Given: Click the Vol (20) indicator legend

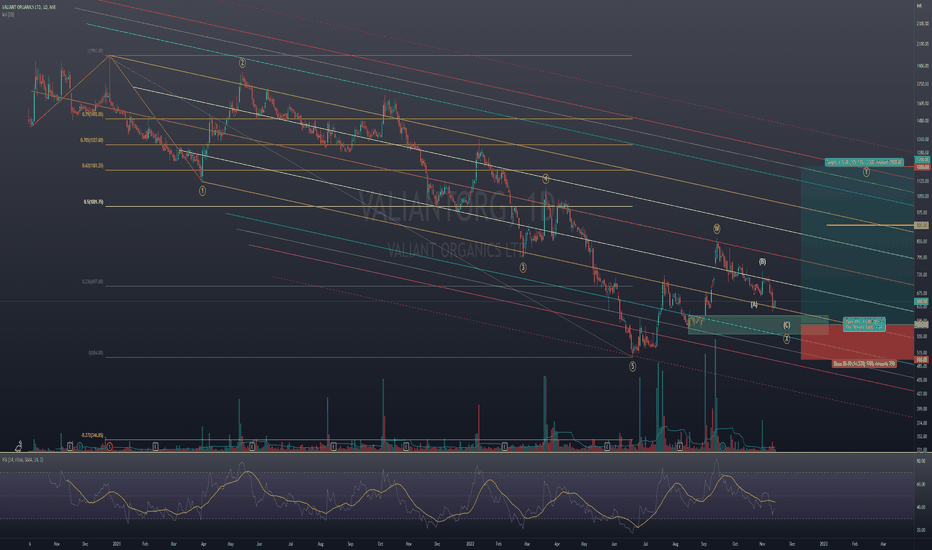Looking at the screenshot, I should pos(8,15).
